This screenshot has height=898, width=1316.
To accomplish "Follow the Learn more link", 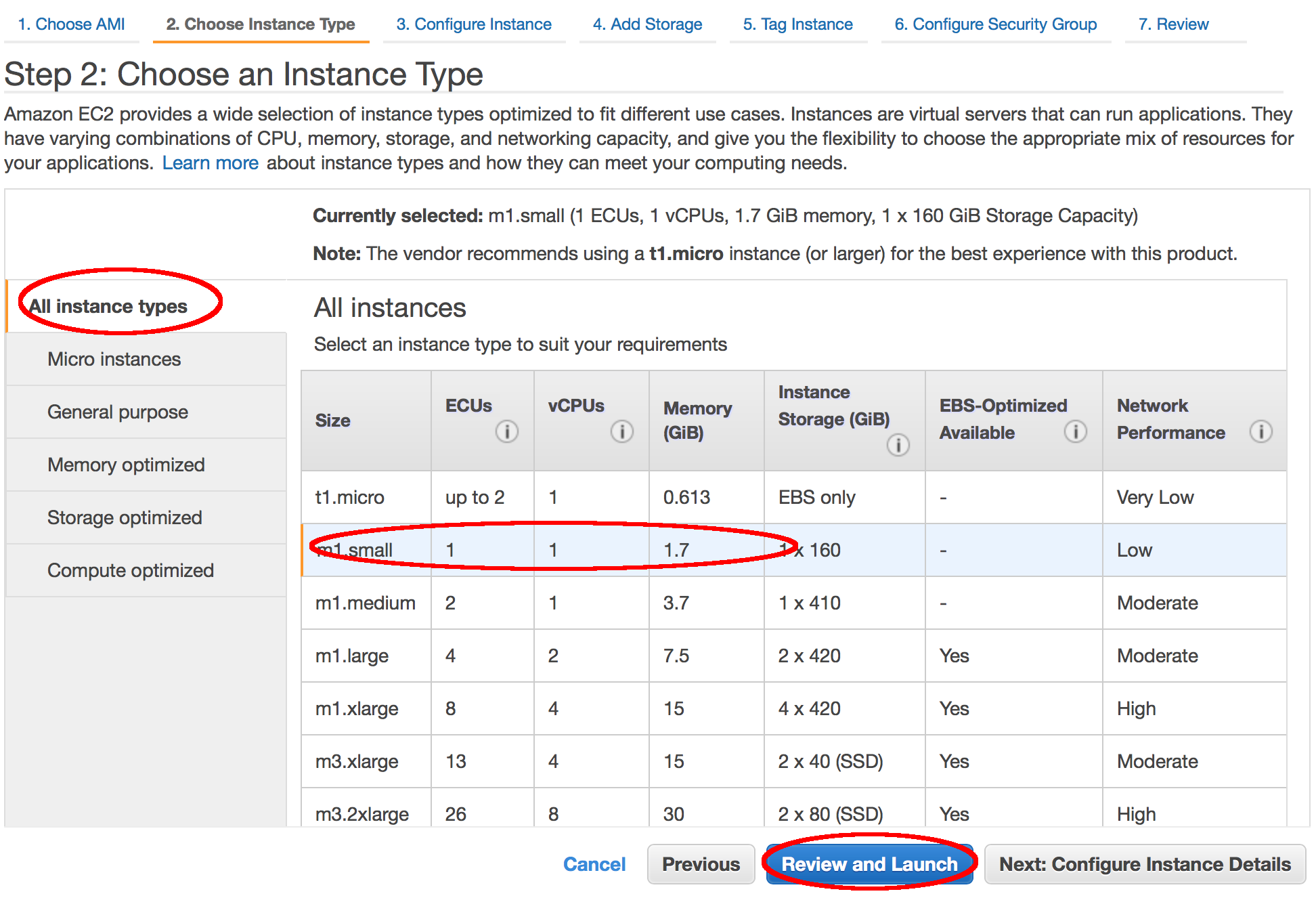I will coord(210,163).
